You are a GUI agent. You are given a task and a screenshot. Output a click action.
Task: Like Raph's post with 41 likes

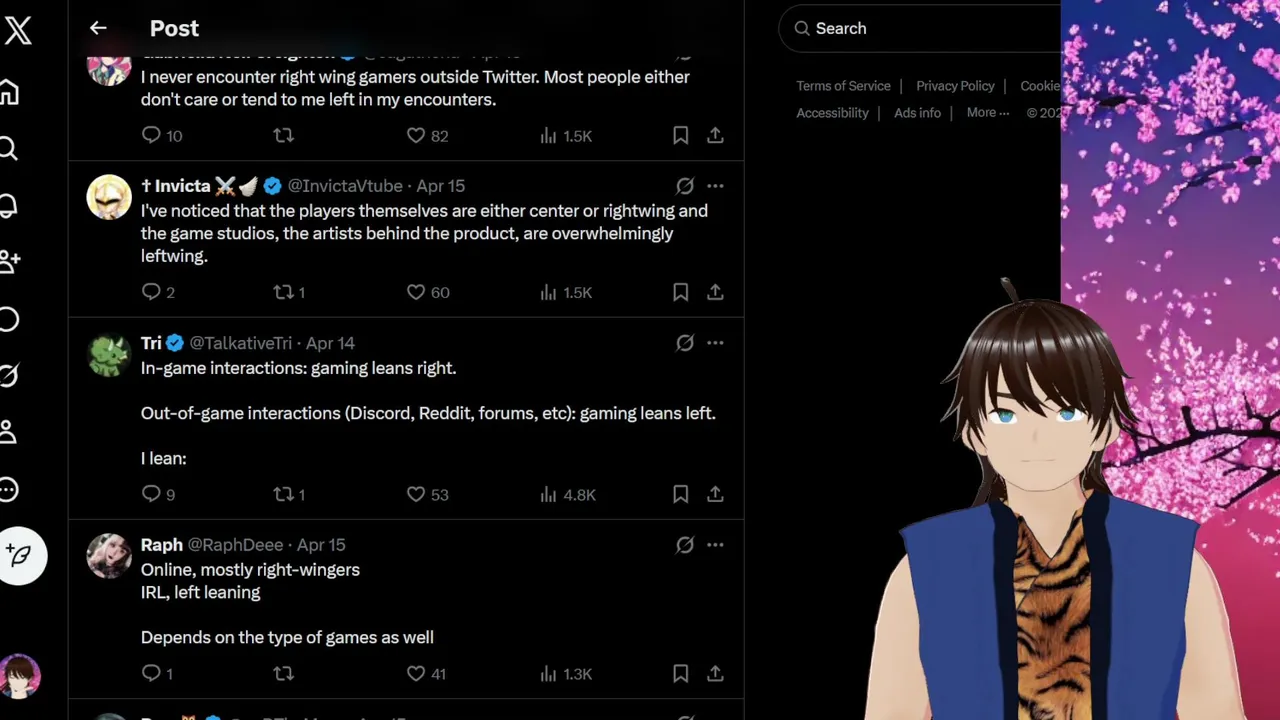coord(416,674)
